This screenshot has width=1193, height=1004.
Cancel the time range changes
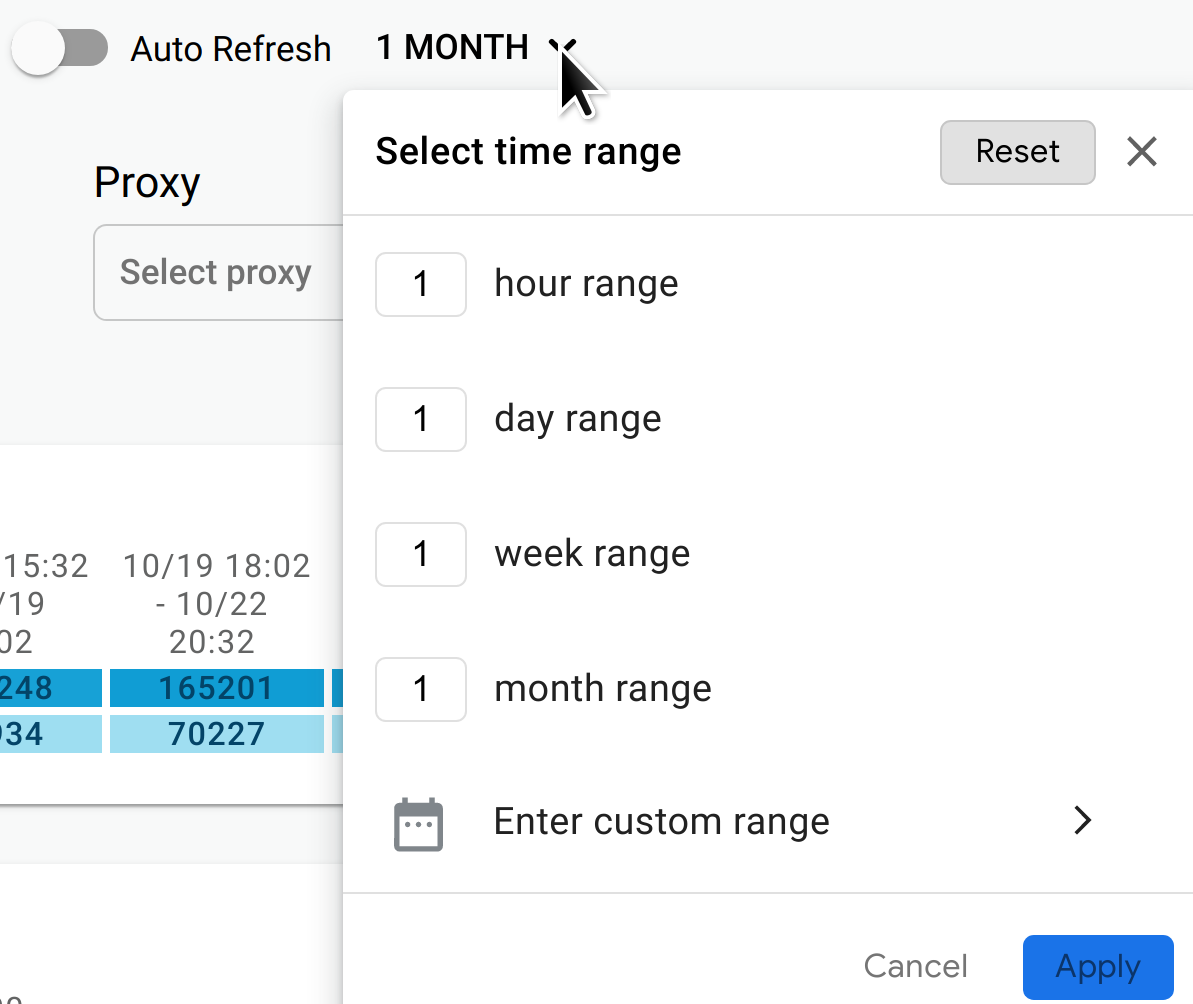914,966
